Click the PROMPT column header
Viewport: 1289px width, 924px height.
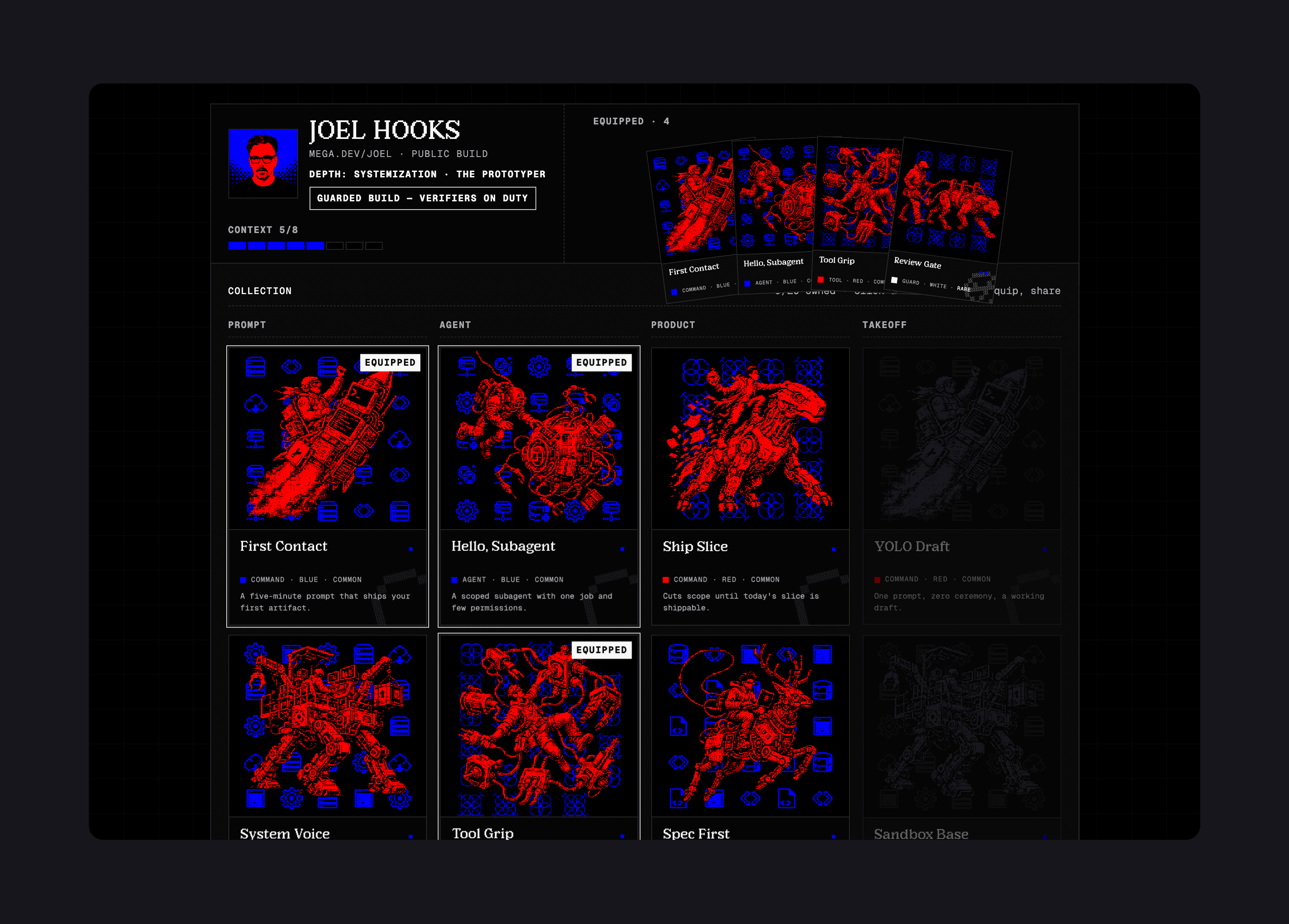pyautogui.click(x=247, y=325)
